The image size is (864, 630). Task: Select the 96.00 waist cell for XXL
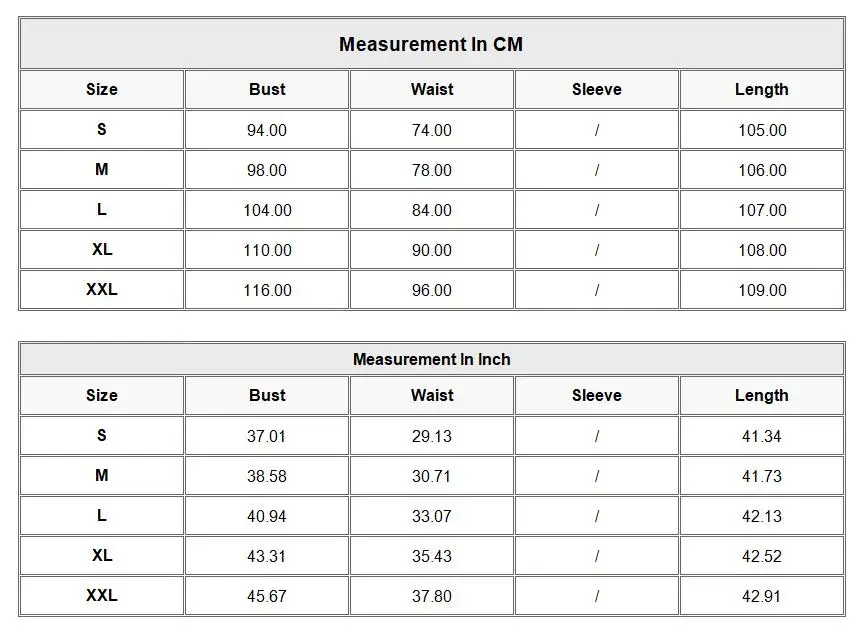tap(432, 290)
